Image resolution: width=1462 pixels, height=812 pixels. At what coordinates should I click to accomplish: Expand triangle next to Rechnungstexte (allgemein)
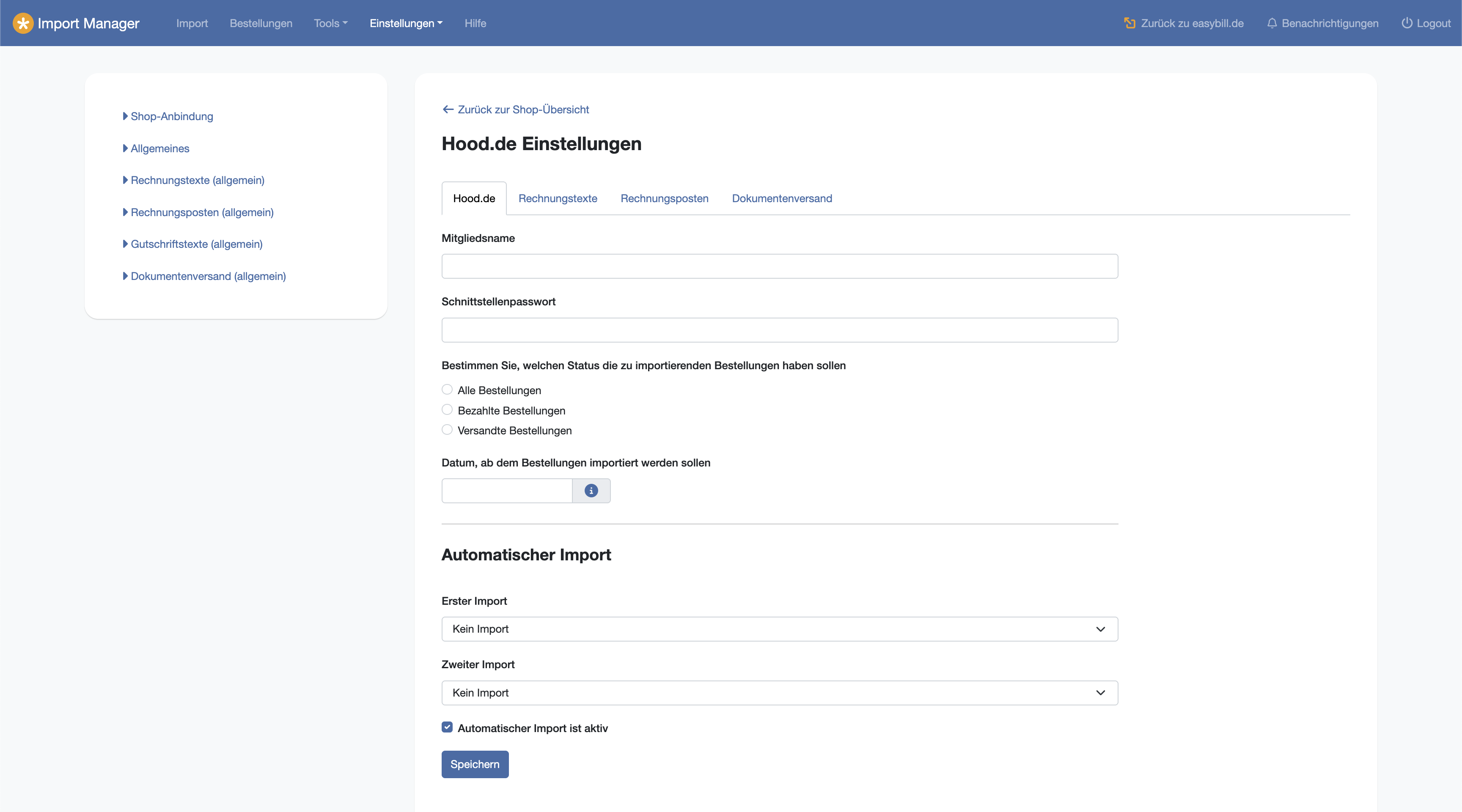[125, 180]
